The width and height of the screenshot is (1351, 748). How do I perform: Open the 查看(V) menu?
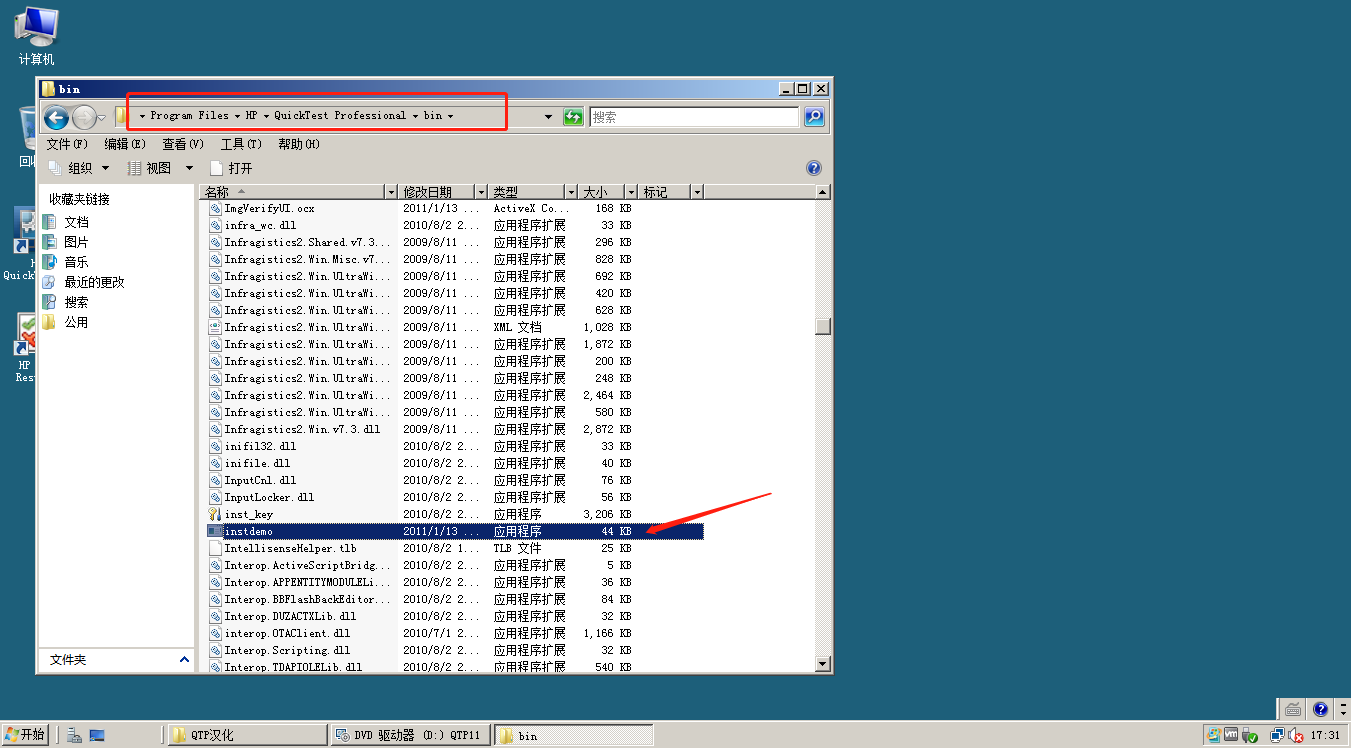tap(183, 144)
